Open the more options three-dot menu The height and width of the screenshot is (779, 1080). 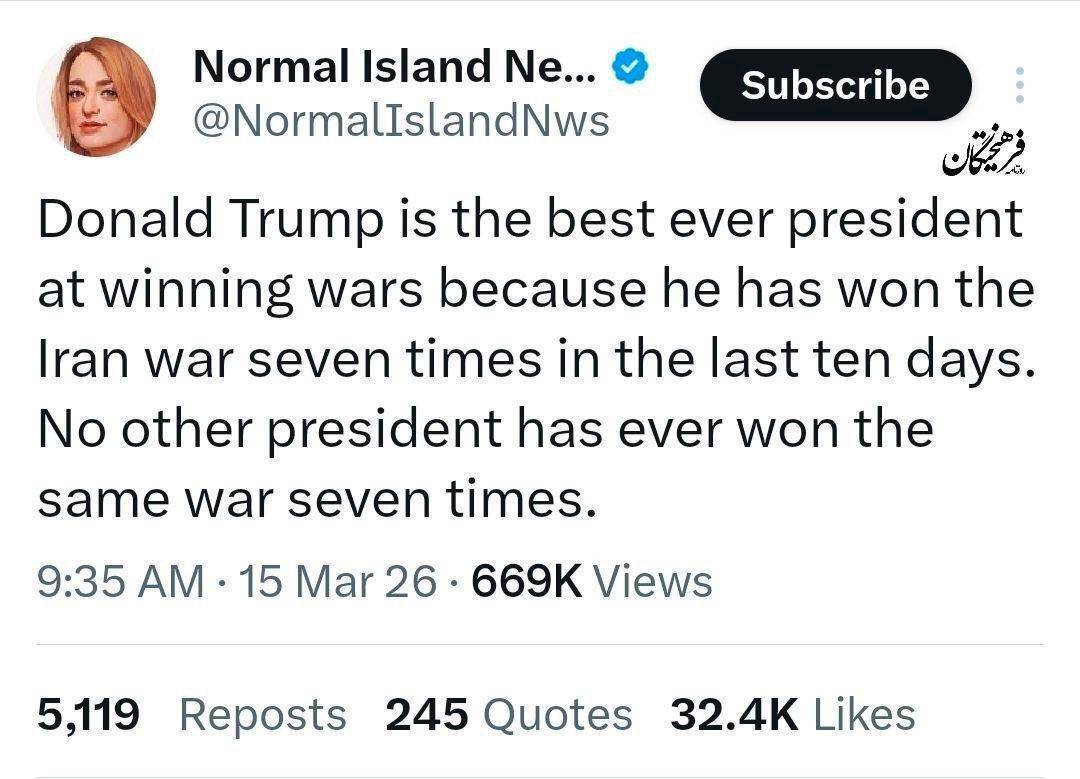pos(1019,86)
